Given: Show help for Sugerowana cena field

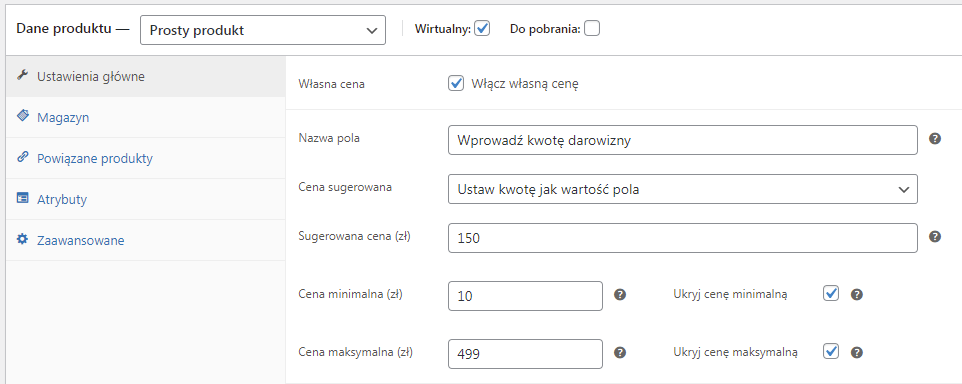Looking at the screenshot, I should (x=934, y=237).
